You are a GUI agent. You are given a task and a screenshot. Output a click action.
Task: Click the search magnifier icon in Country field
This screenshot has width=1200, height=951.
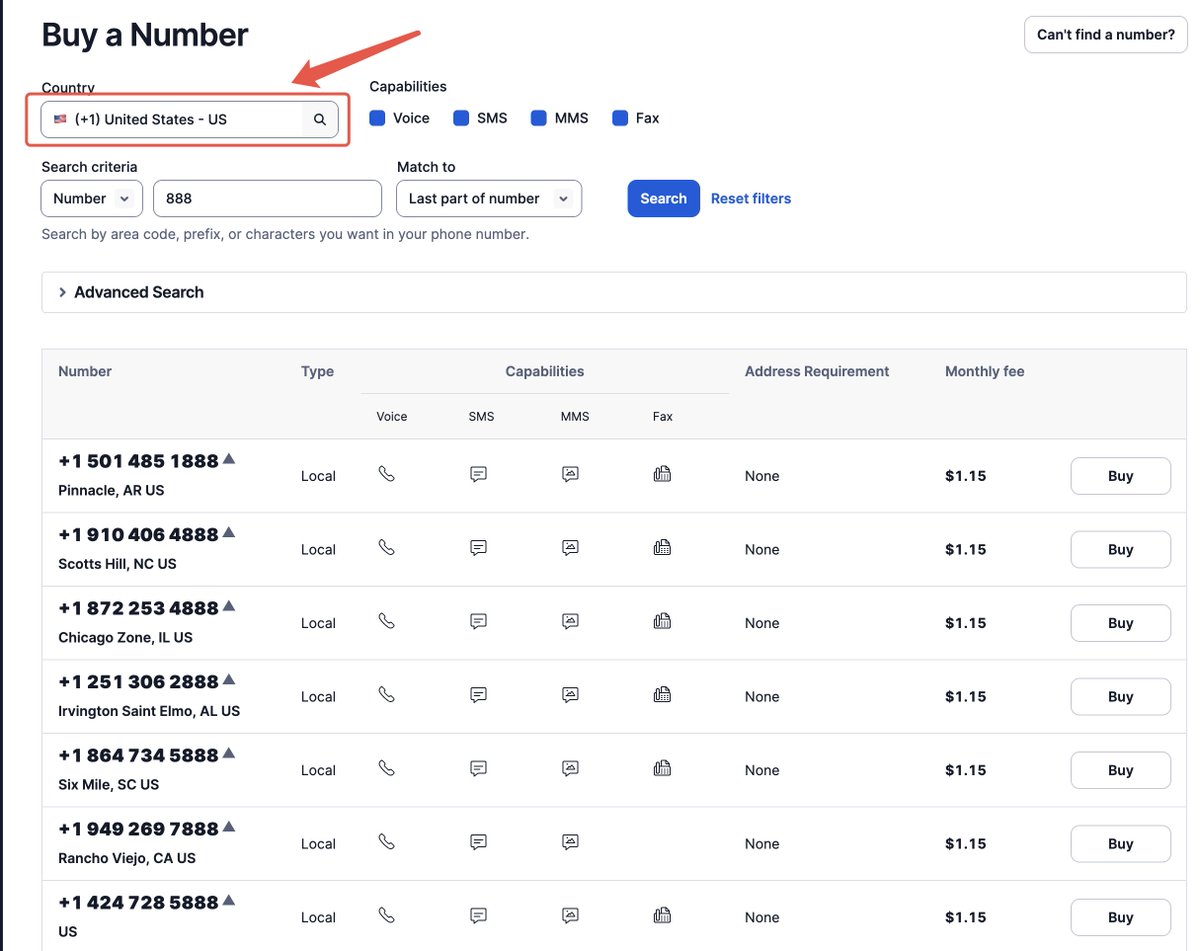coord(320,119)
